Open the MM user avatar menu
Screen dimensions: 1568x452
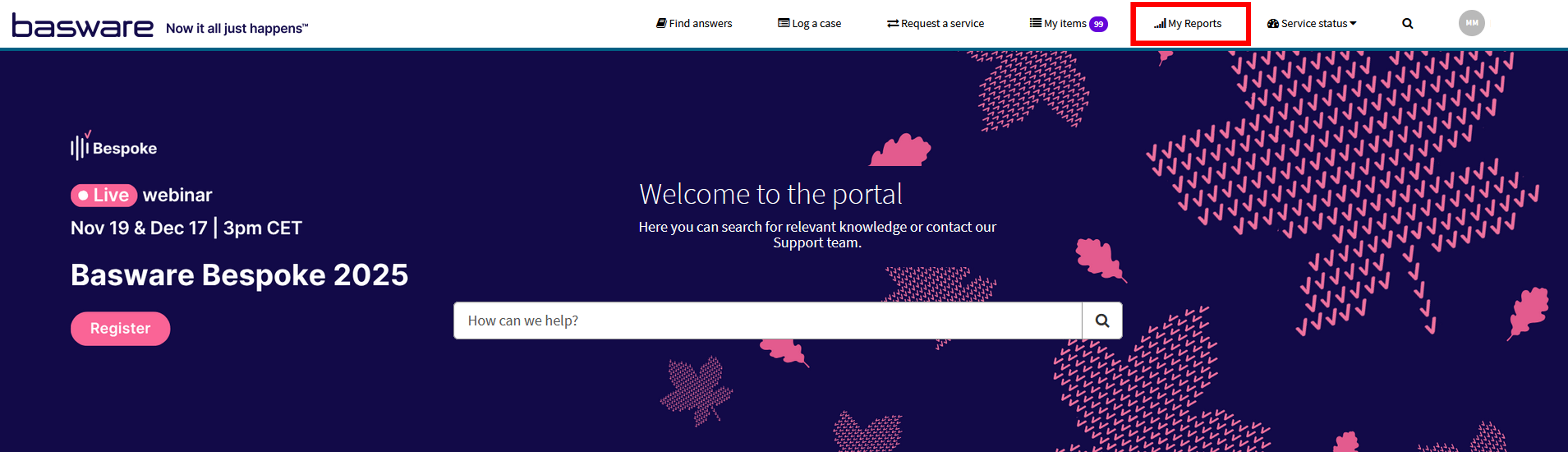tap(1471, 23)
